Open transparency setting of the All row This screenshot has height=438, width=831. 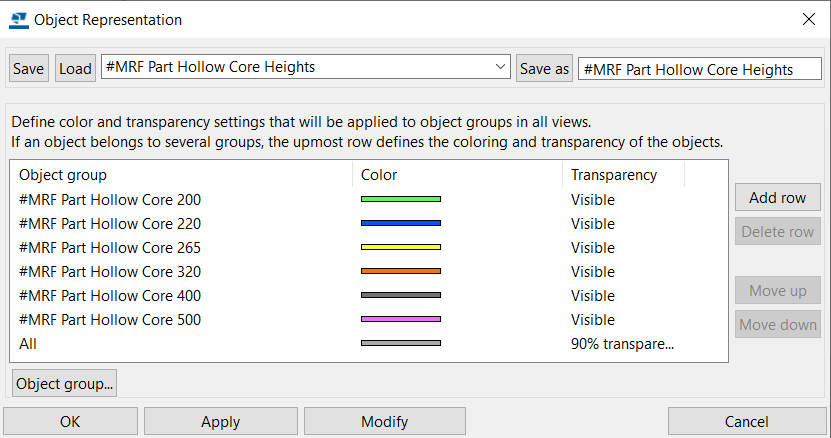[x=622, y=344]
